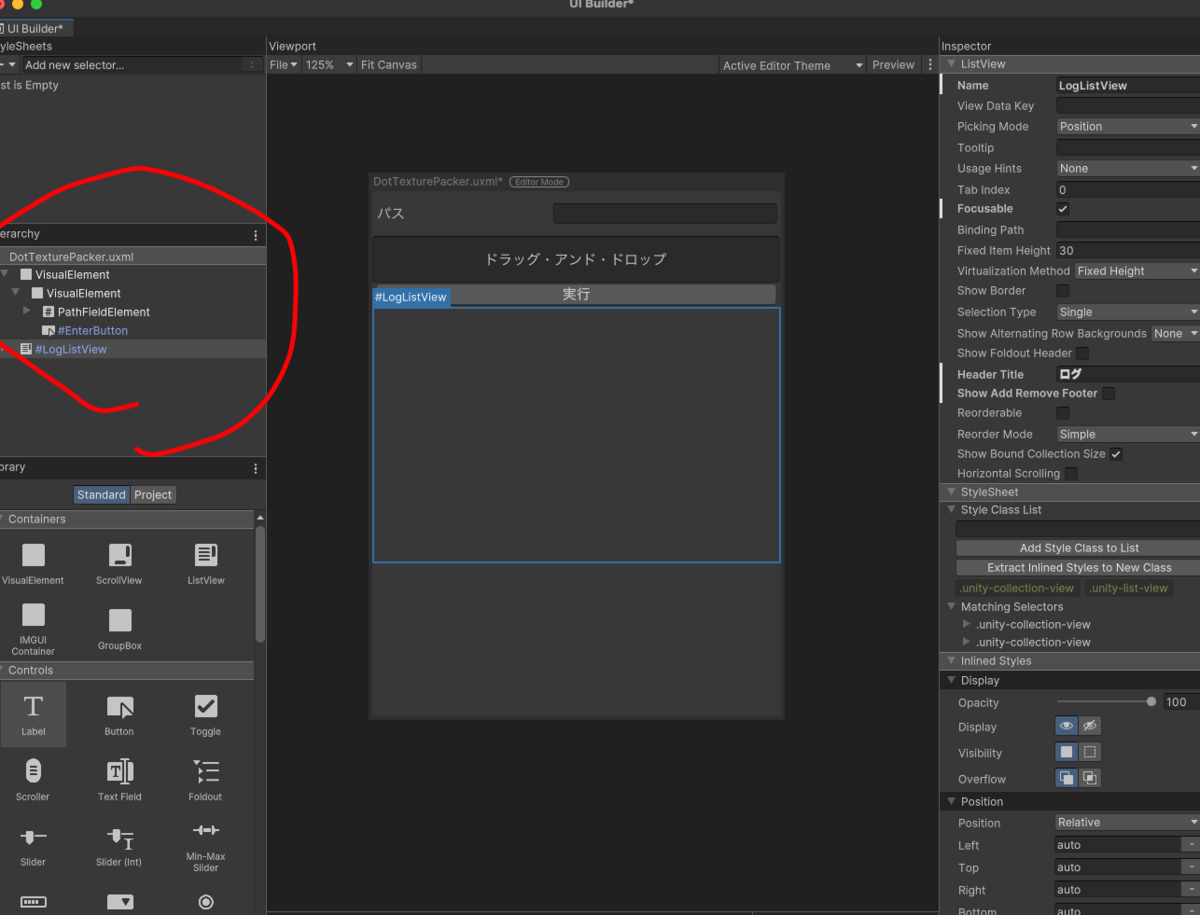Select the ScrollView library icon
The width and height of the screenshot is (1200, 915).
pyautogui.click(x=120, y=555)
